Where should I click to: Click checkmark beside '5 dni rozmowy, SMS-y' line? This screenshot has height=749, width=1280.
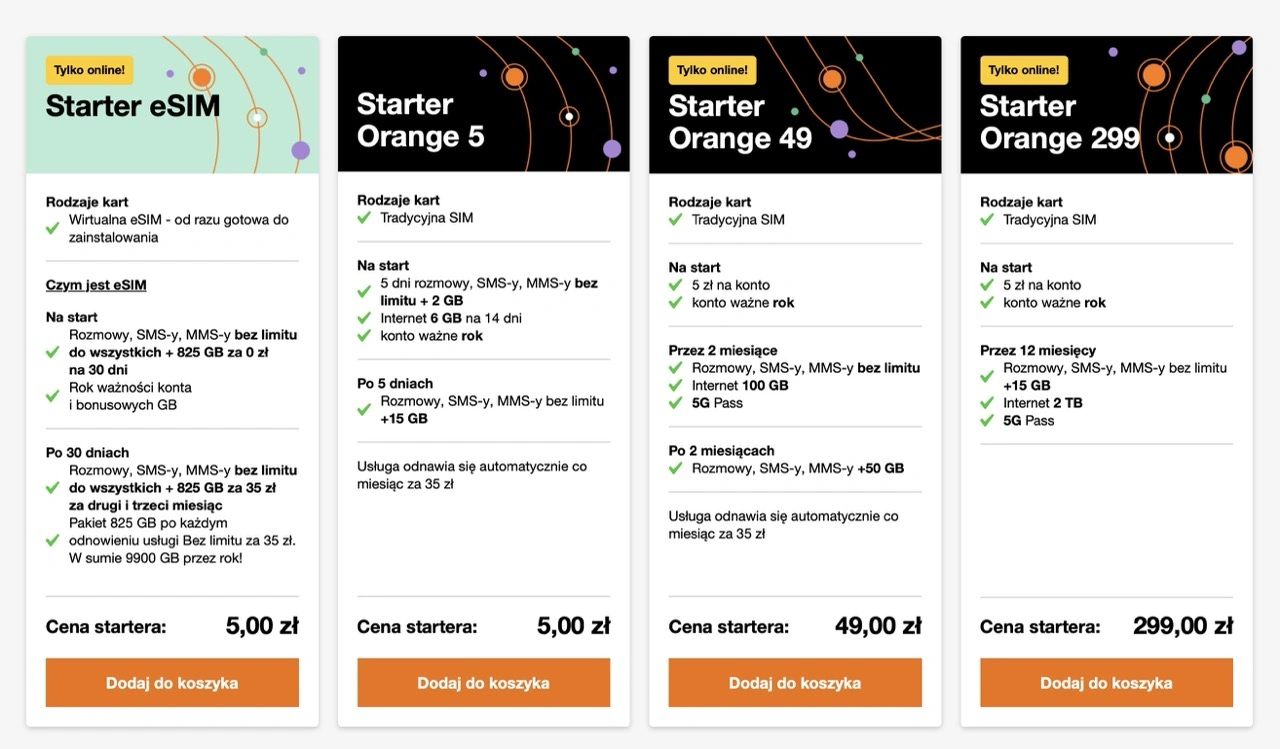[364, 292]
